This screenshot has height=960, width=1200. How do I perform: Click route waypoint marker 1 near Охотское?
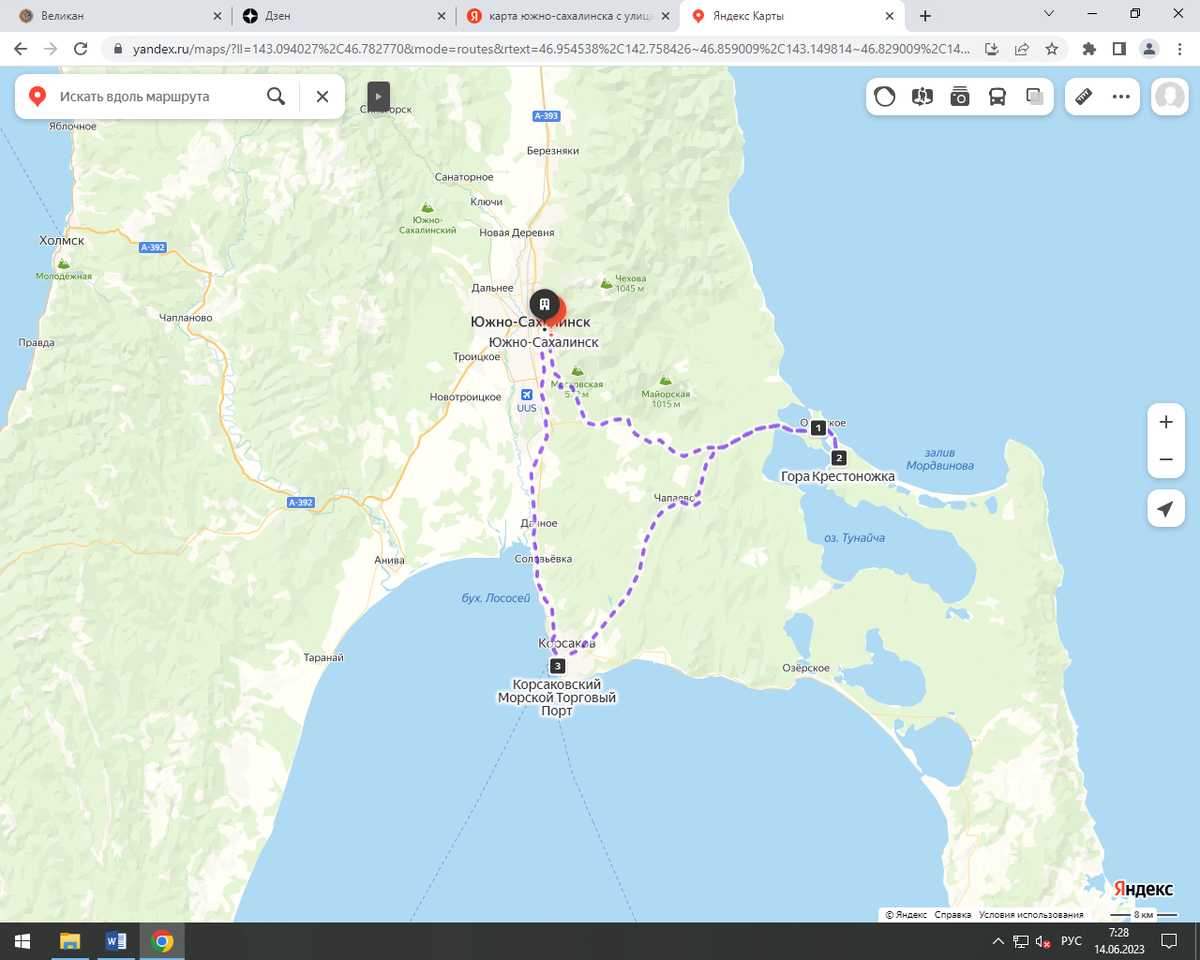point(818,428)
